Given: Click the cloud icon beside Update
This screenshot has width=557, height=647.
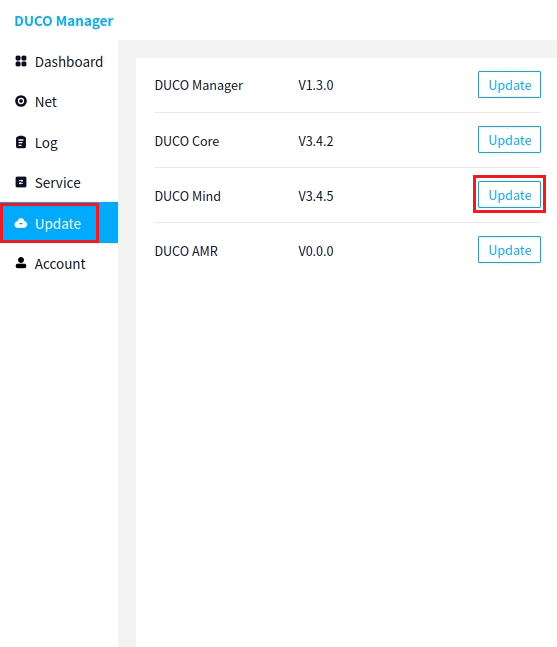Looking at the screenshot, I should (21, 223).
